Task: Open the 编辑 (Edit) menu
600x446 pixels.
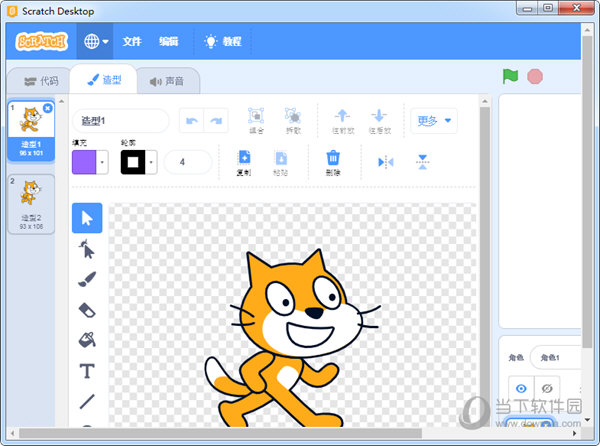Action: 169,41
